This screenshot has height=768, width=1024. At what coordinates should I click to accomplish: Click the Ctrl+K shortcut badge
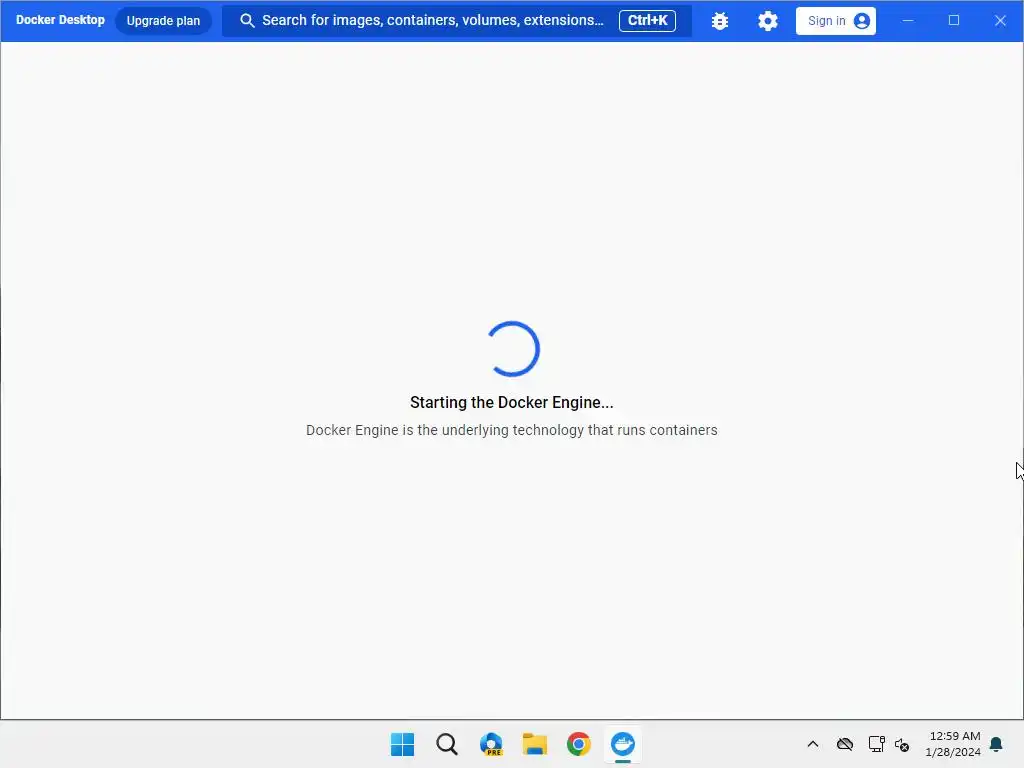click(x=647, y=20)
